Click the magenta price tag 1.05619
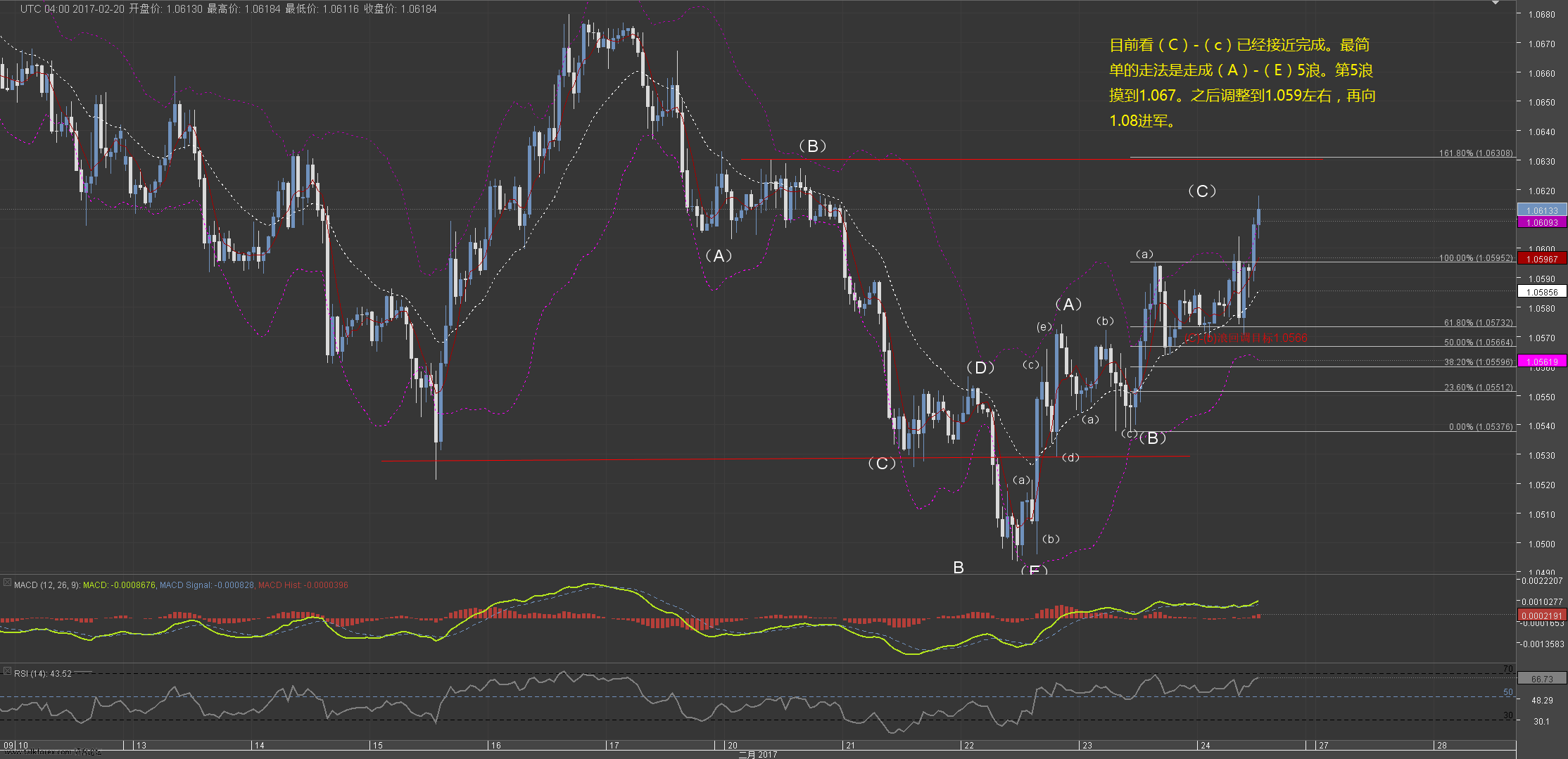1568x759 pixels. pyautogui.click(x=1542, y=362)
